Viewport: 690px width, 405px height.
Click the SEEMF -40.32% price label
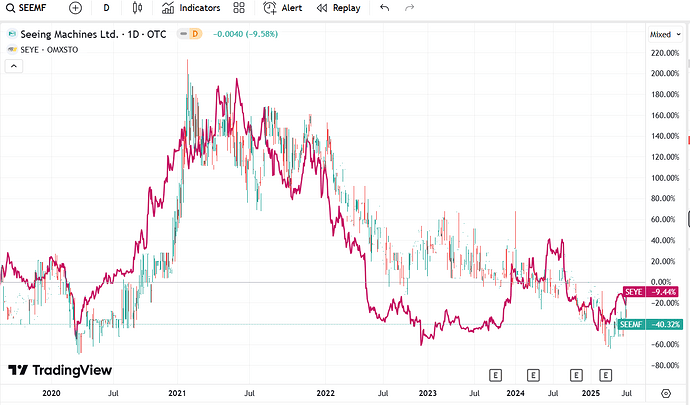pyautogui.click(x=649, y=324)
